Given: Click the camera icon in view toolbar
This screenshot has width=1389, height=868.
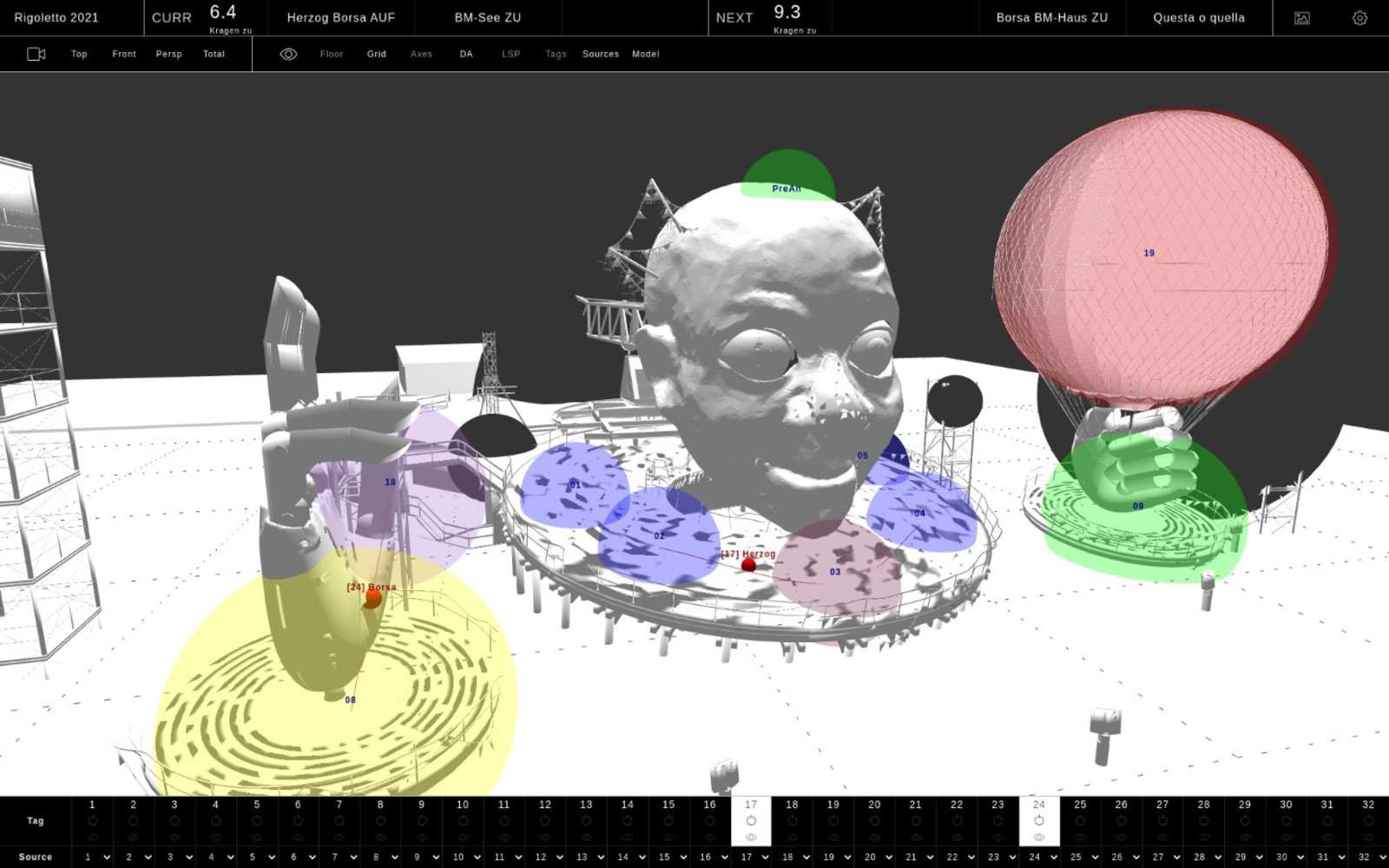Looking at the screenshot, I should pos(36,54).
